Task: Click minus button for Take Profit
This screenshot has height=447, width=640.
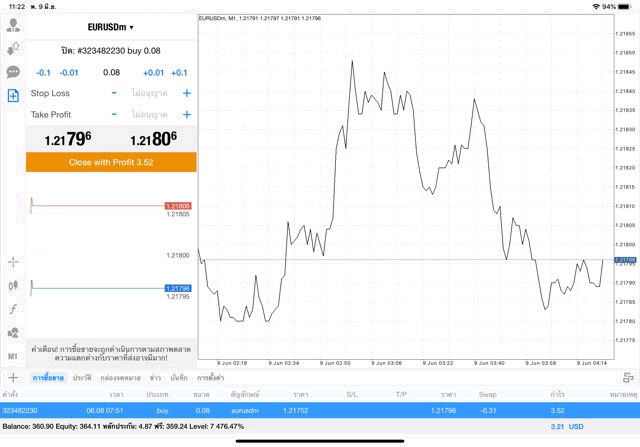Action: tap(114, 114)
